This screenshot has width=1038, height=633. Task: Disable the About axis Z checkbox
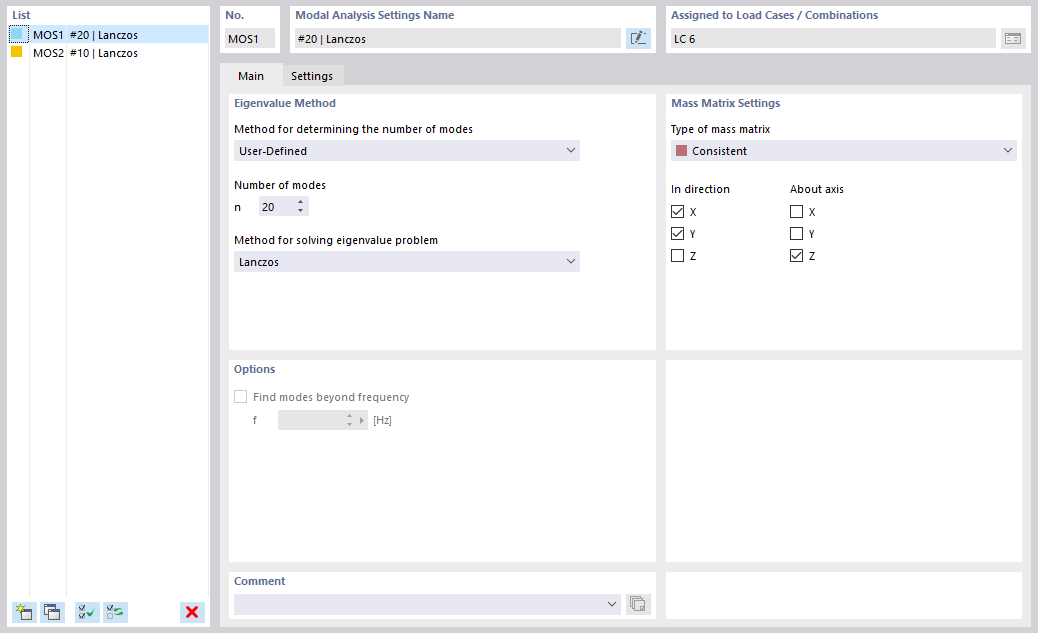pos(796,256)
